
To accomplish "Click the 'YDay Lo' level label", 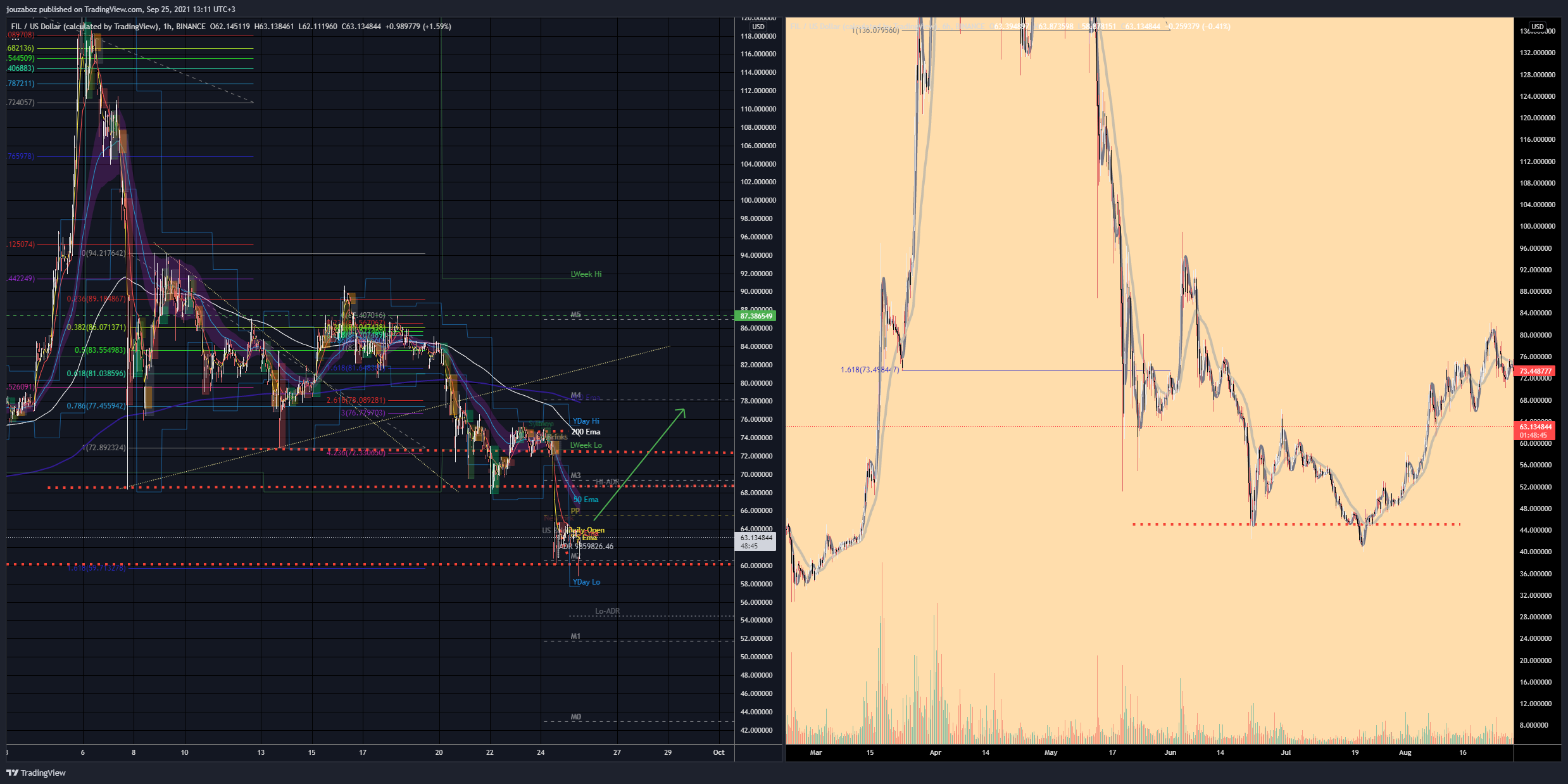I will pos(586,582).
